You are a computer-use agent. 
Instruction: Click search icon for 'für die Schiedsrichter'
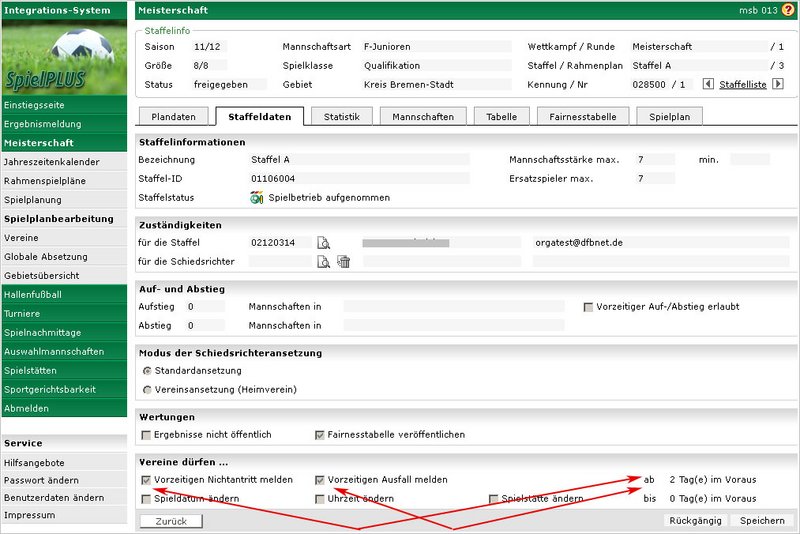coord(323,262)
